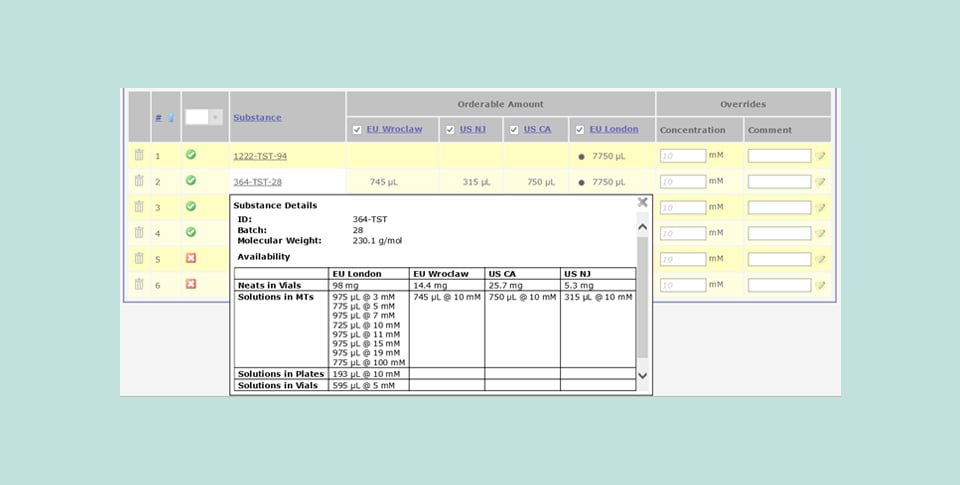Close the Substance Details popup

(643, 202)
